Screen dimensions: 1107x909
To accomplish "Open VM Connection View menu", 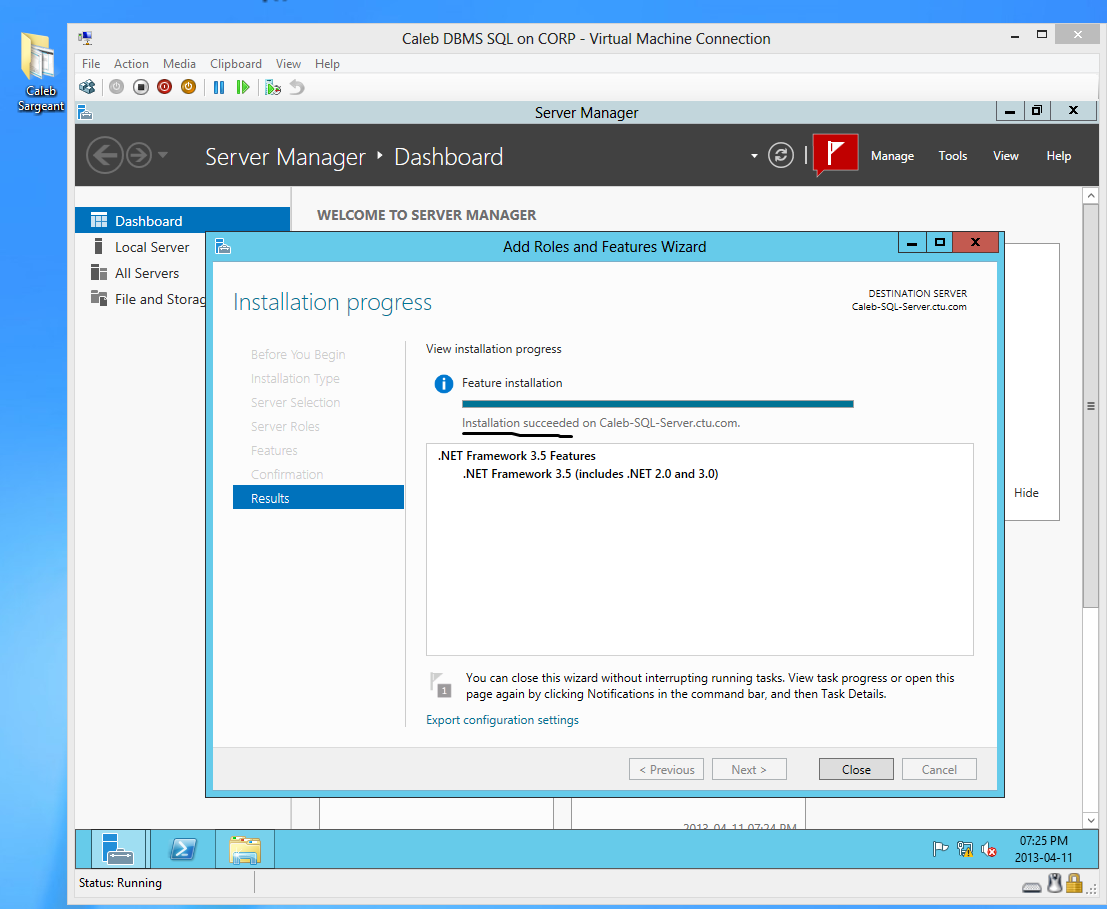I will (x=288, y=64).
